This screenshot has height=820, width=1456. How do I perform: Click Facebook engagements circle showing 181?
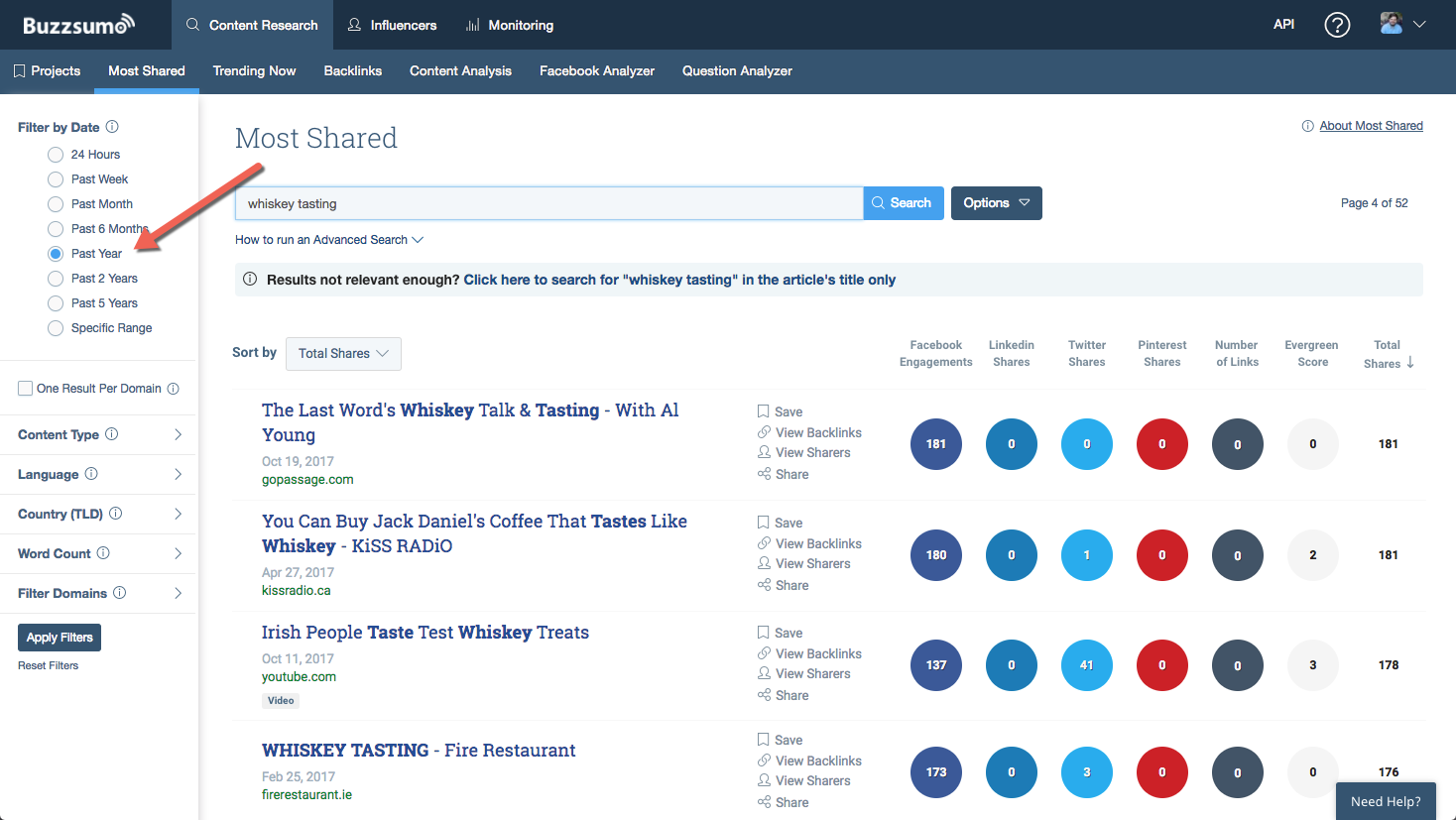pyautogui.click(x=936, y=444)
